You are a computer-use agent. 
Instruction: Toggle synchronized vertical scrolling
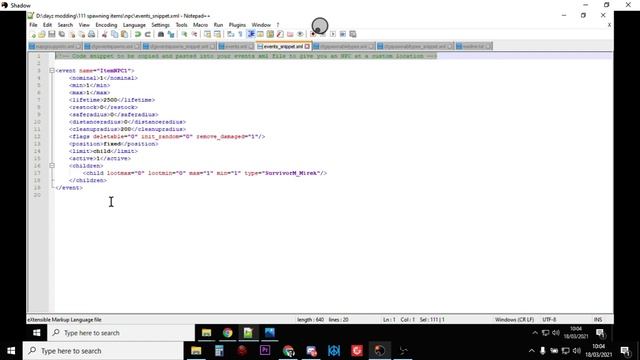tap(207, 34)
